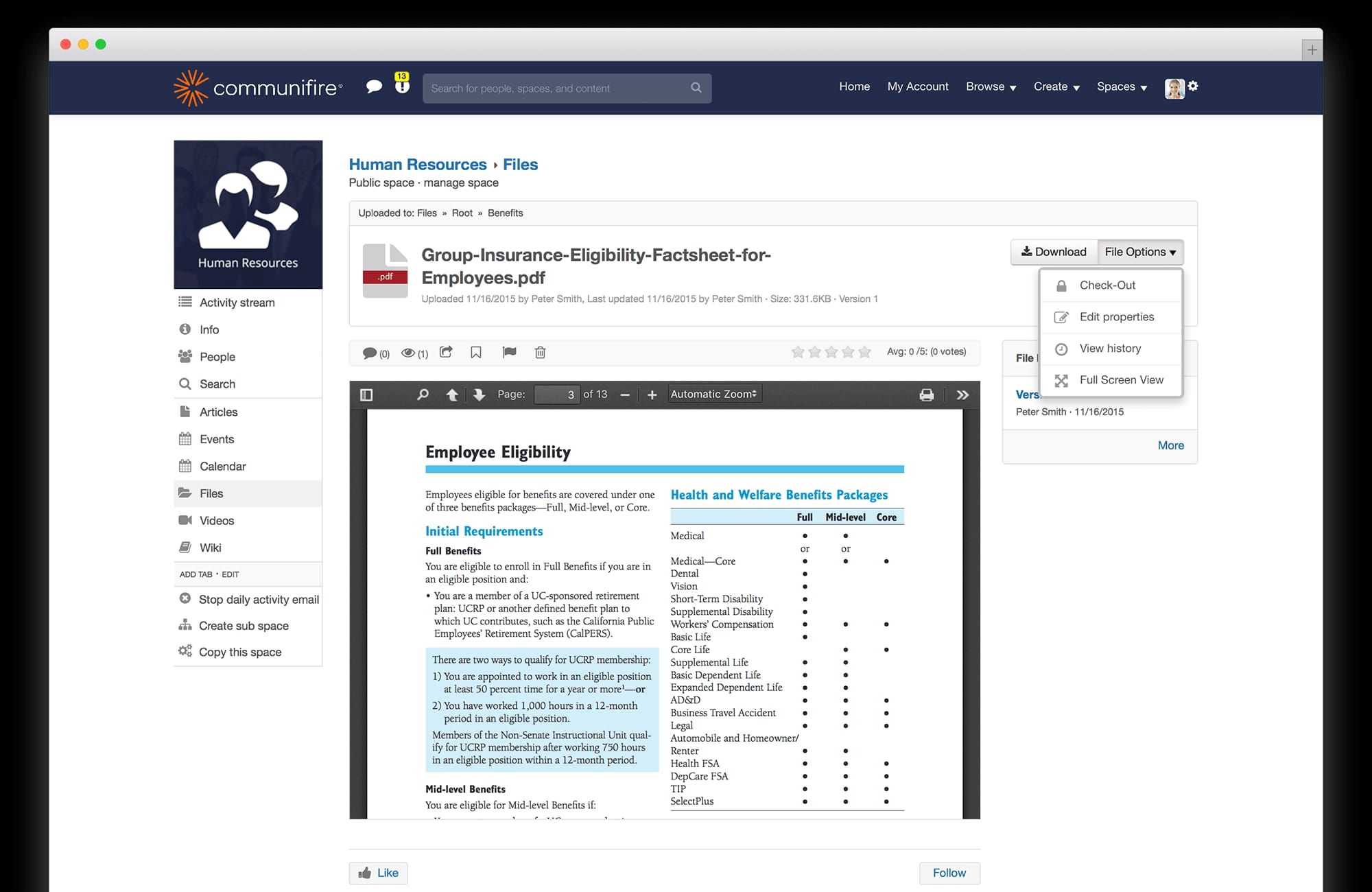
Task: Open the settings gear next to avatar
Action: [x=1193, y=86]
